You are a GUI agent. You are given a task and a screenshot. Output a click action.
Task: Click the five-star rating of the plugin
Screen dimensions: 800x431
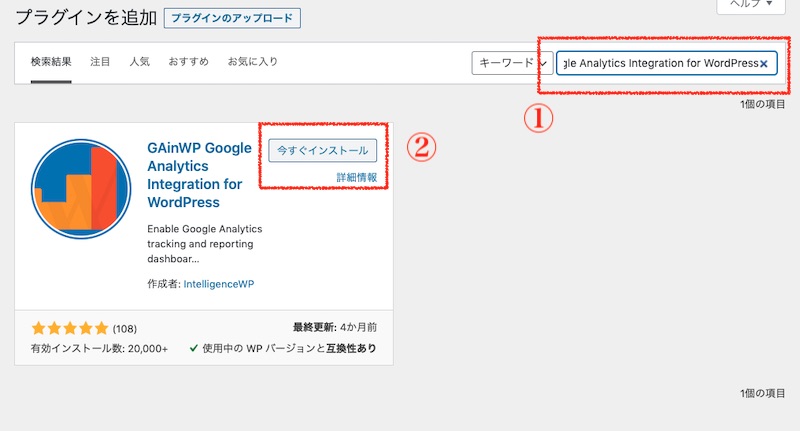[70, 328]
